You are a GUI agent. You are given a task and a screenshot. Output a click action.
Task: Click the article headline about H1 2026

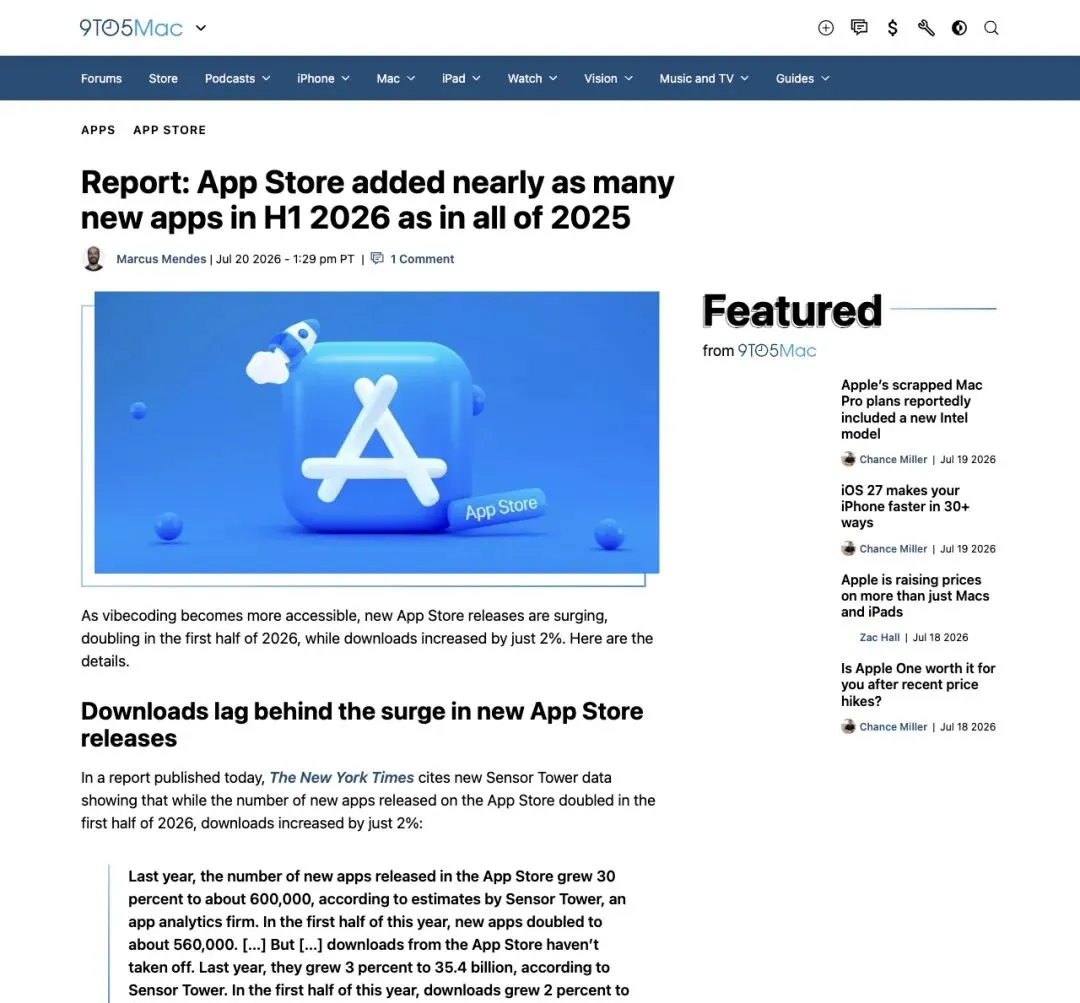377,200
